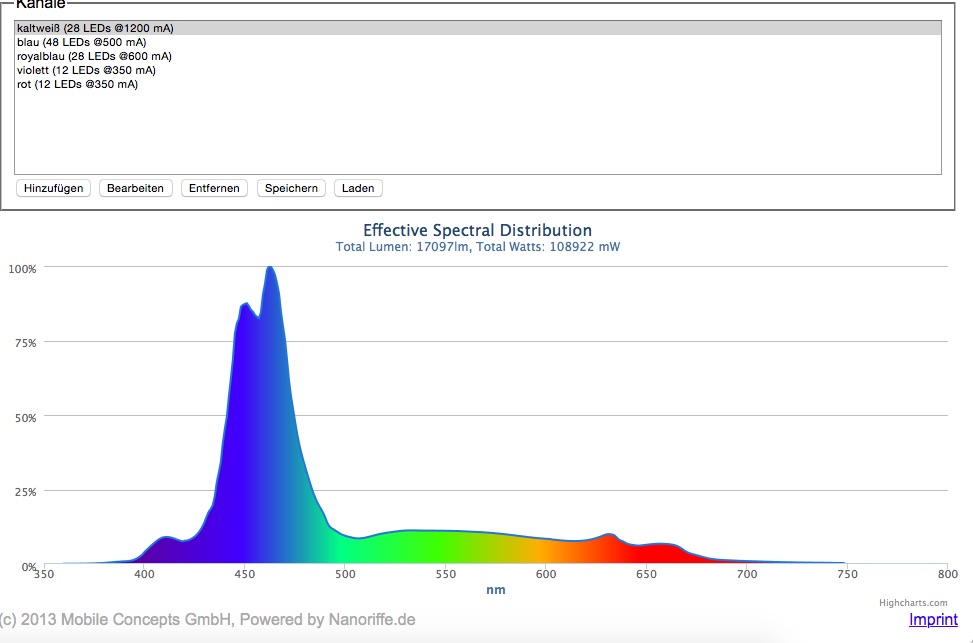Screen dimensions: 973x643
Task: Click the red spectrum bump near 630 nm
Action: 608,550
